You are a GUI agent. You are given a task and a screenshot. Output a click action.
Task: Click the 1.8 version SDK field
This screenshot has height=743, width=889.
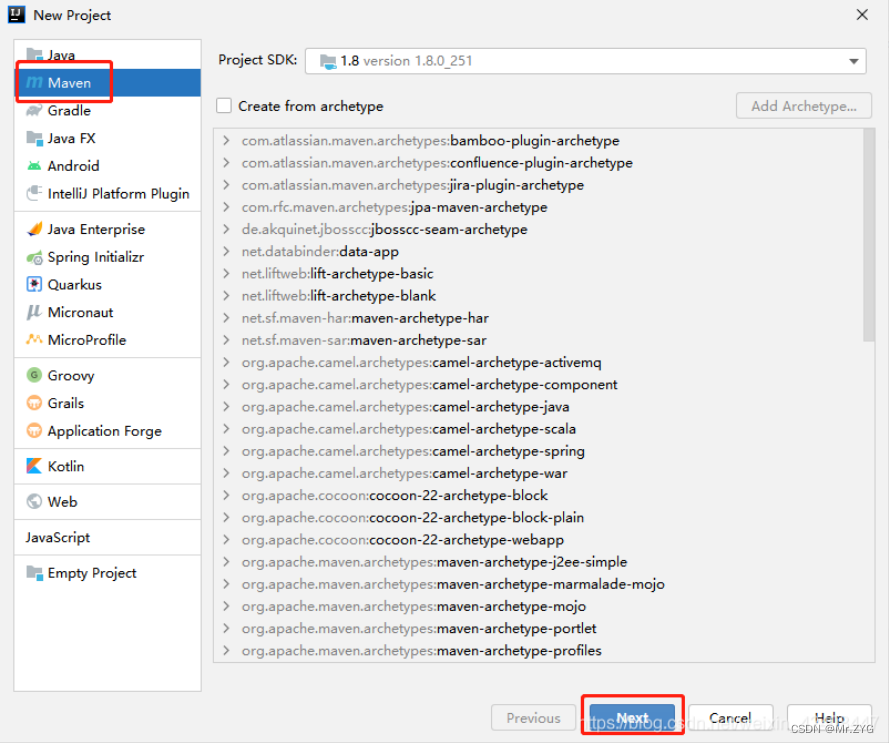coord(586,61)
